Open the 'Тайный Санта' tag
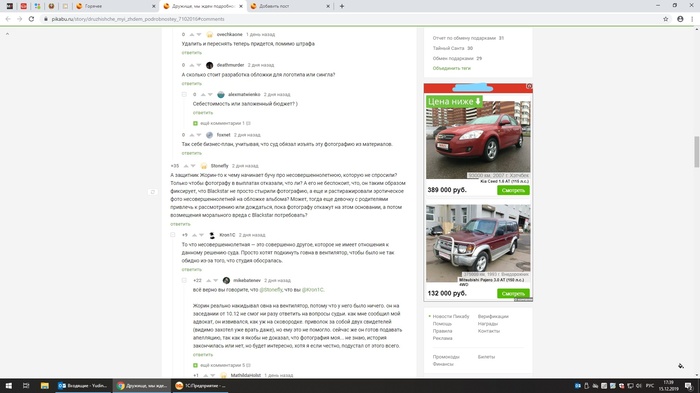This screenshot has width=700, height=393. point(448,48)
